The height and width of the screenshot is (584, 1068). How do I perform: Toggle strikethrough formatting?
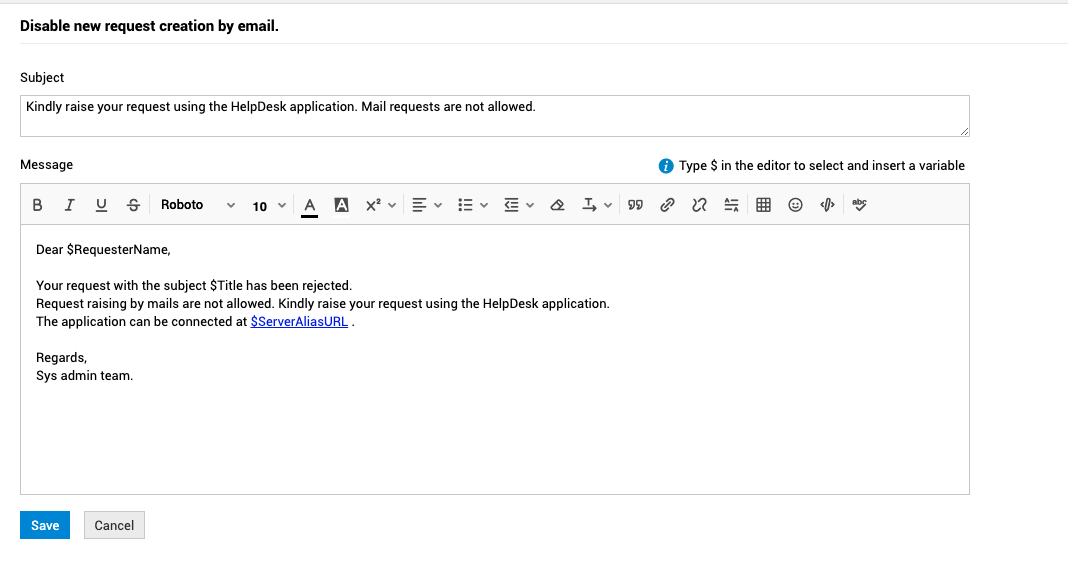tap(133, 205)
